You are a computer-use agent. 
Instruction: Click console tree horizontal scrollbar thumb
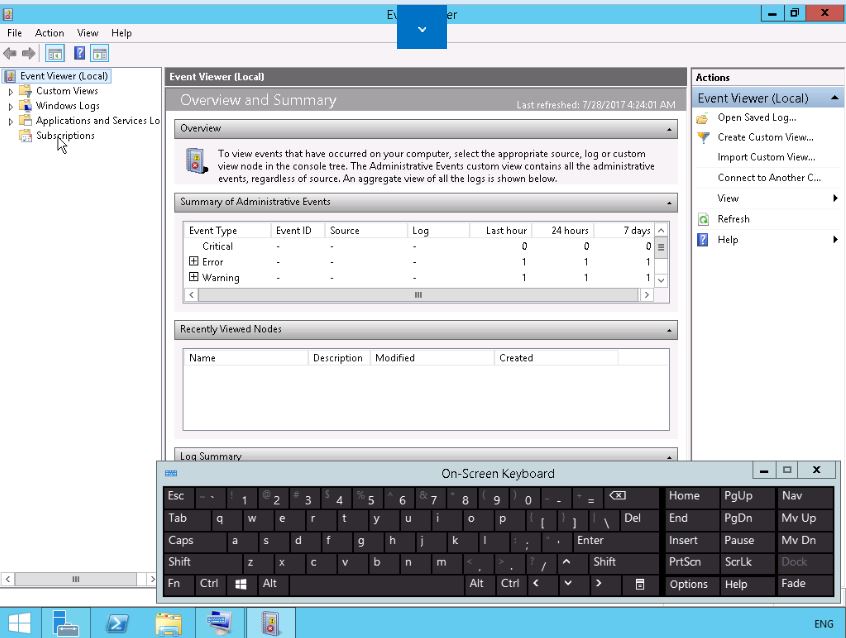[x=76, y=579]
